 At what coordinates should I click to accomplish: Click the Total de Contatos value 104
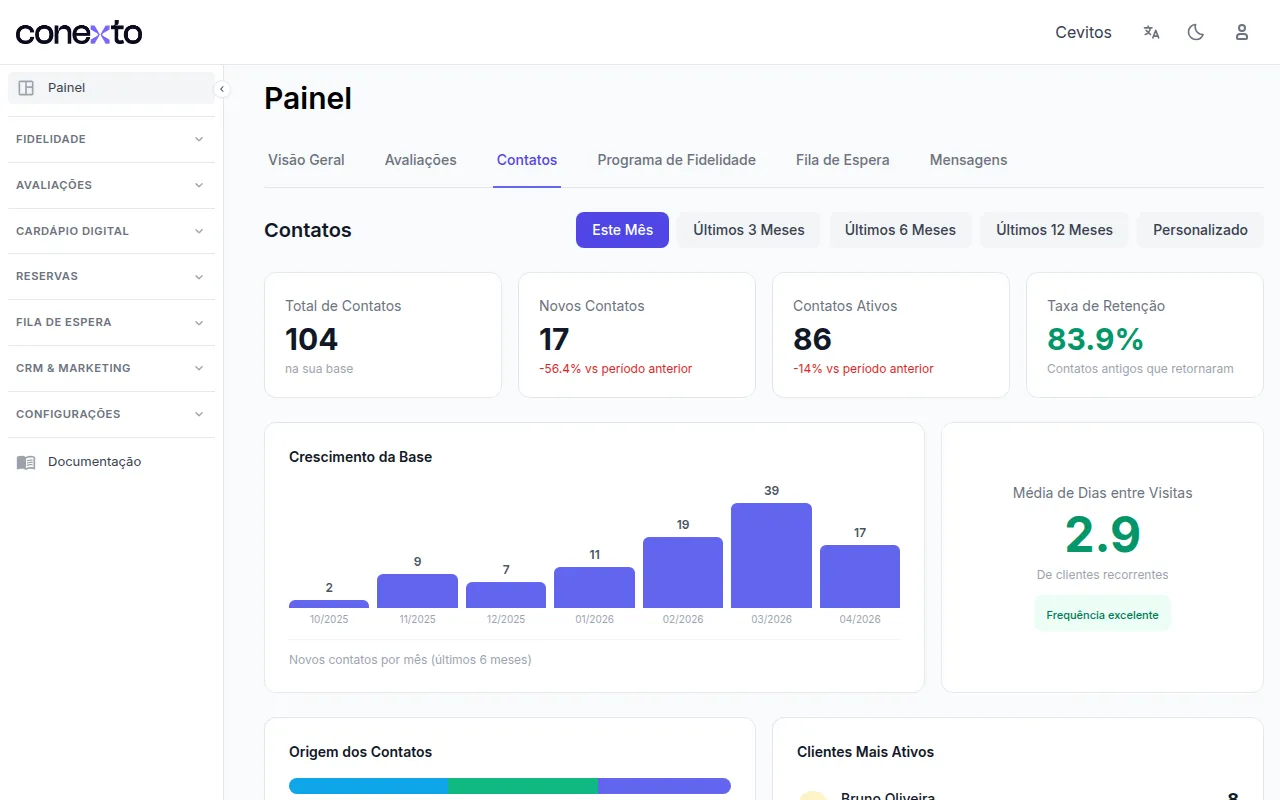(x=312, y=339)
